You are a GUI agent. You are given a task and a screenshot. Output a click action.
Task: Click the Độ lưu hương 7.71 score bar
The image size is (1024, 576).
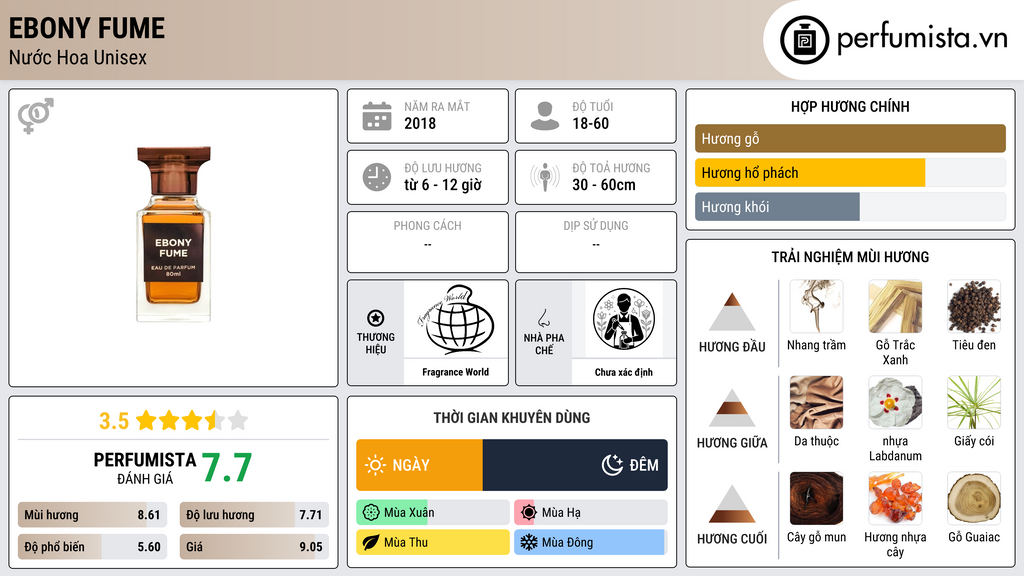click(254, 515)
